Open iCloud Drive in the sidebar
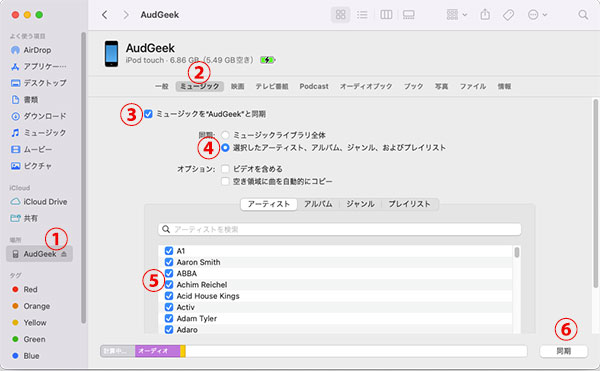This screenshot has height=371, width=600. click(39, 202)
